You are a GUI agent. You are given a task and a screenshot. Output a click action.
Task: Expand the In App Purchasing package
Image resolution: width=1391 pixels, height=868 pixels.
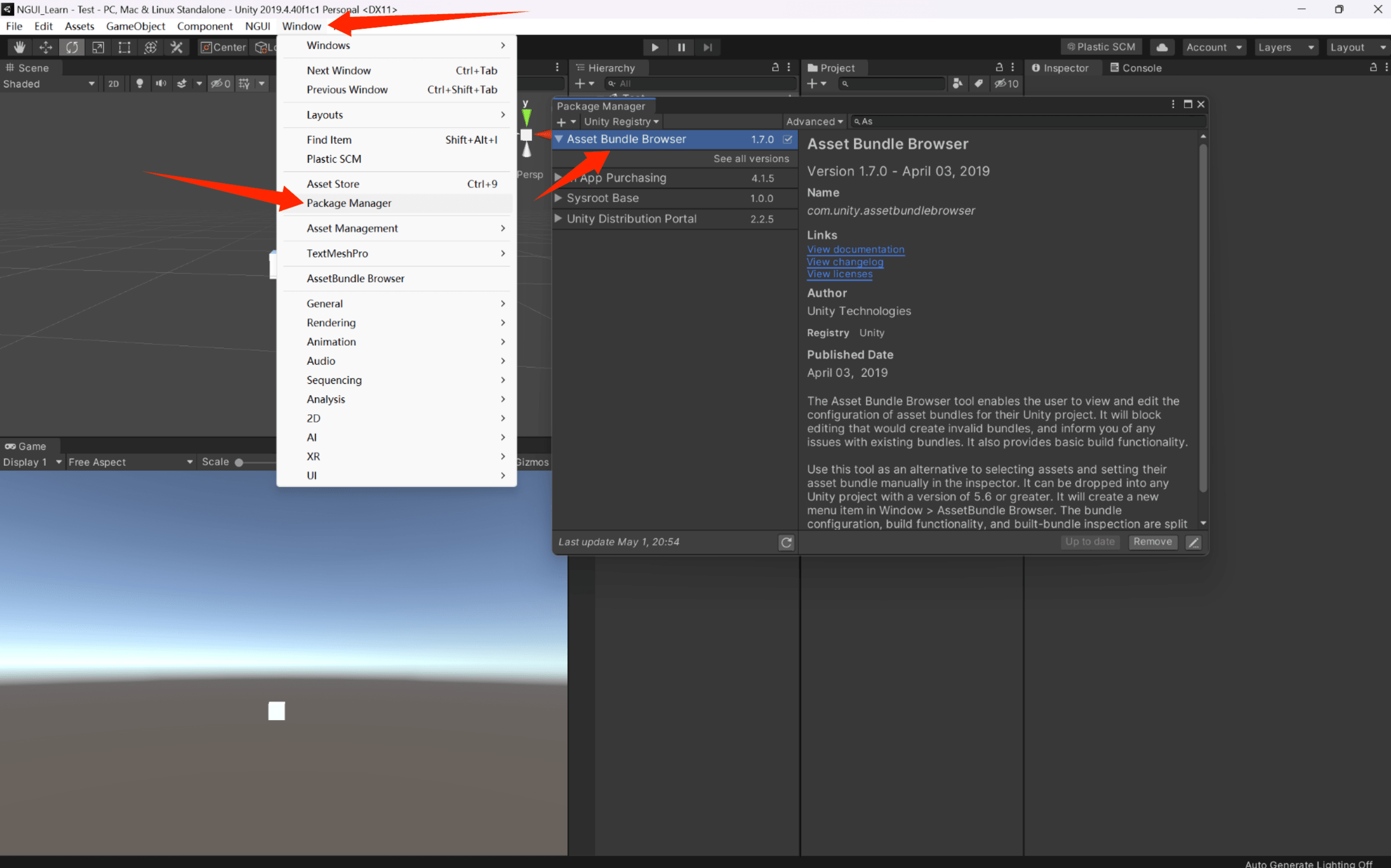tap(558, 178)
